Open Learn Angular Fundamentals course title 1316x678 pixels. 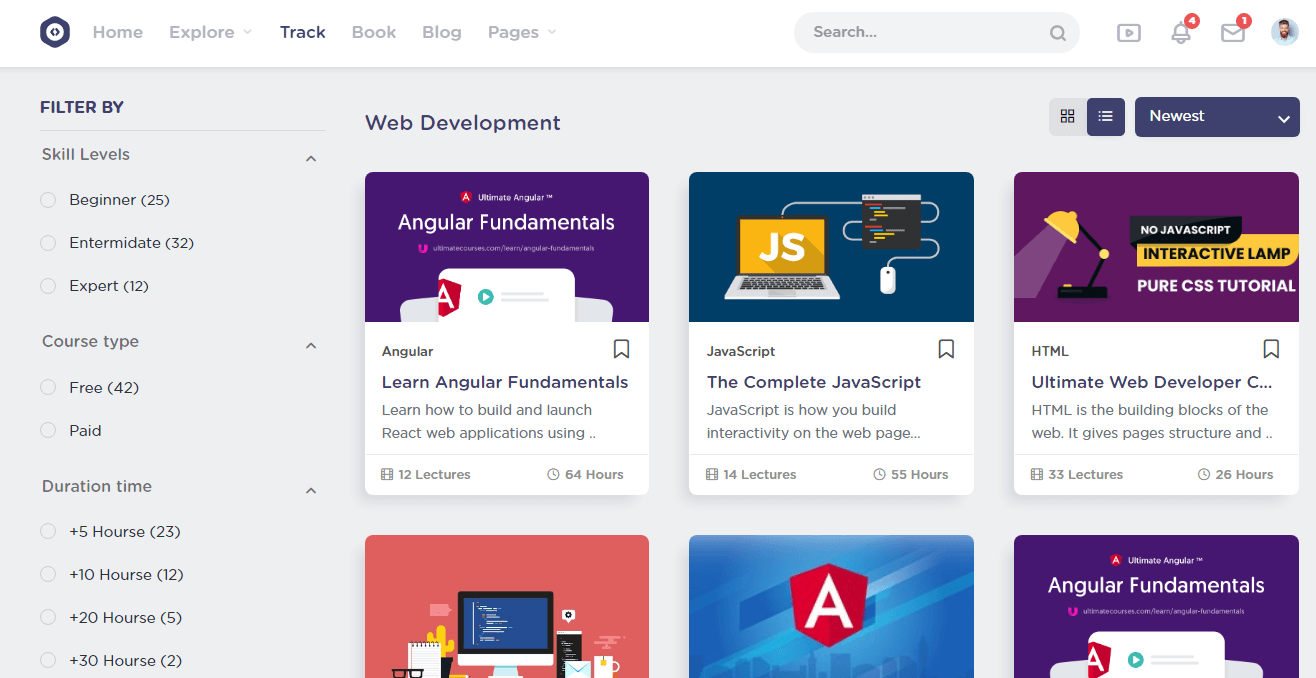click(x=504, y=382)
